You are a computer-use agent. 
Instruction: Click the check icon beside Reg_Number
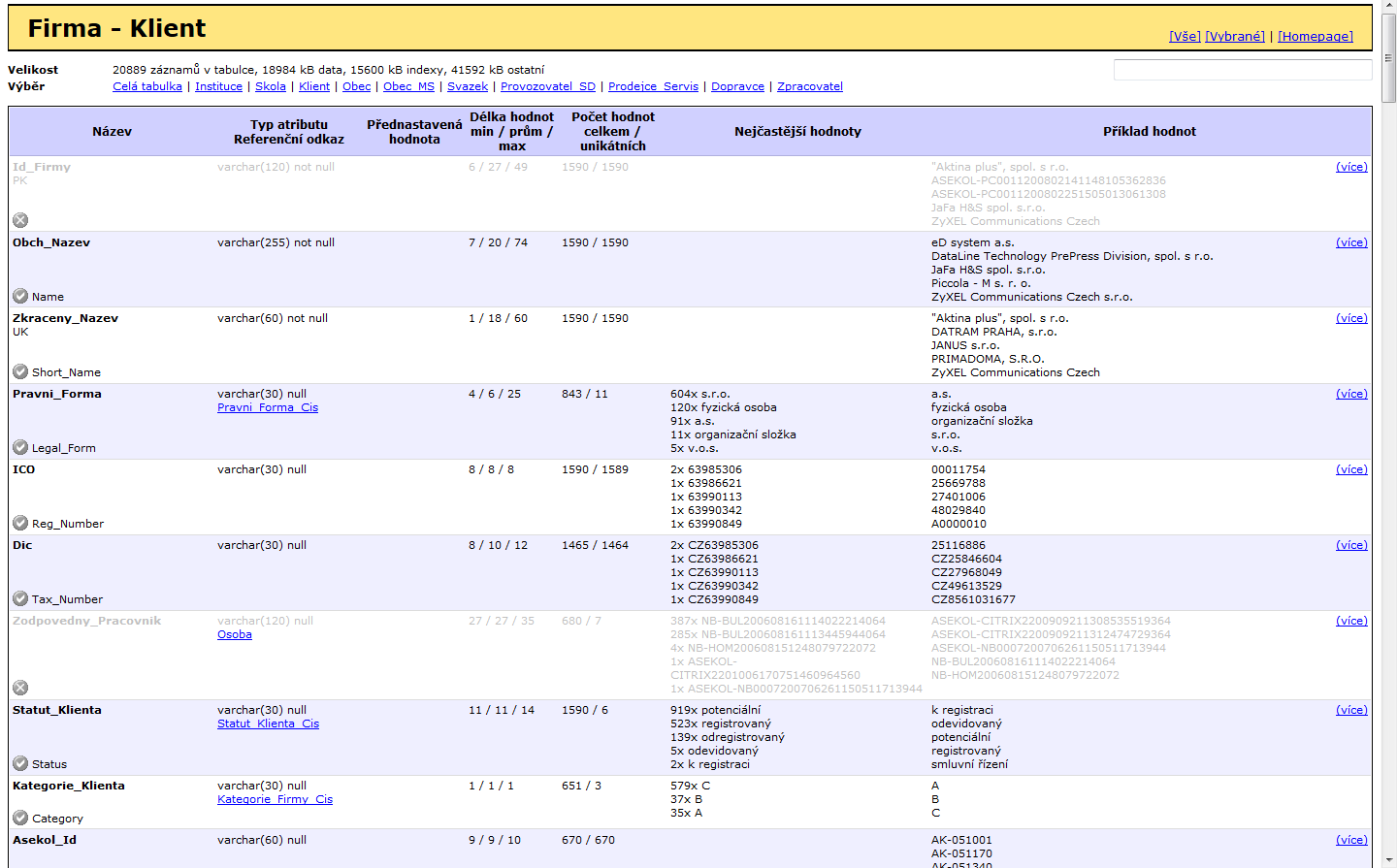click(20, 523)
